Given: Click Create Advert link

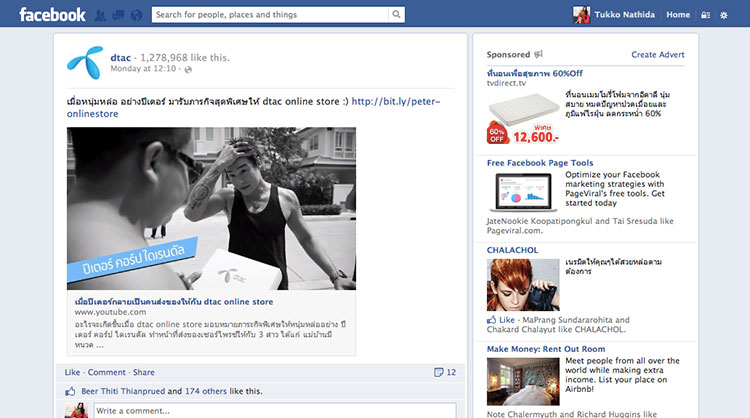Looking at the screenshot, I should click(x=658, y=55).
